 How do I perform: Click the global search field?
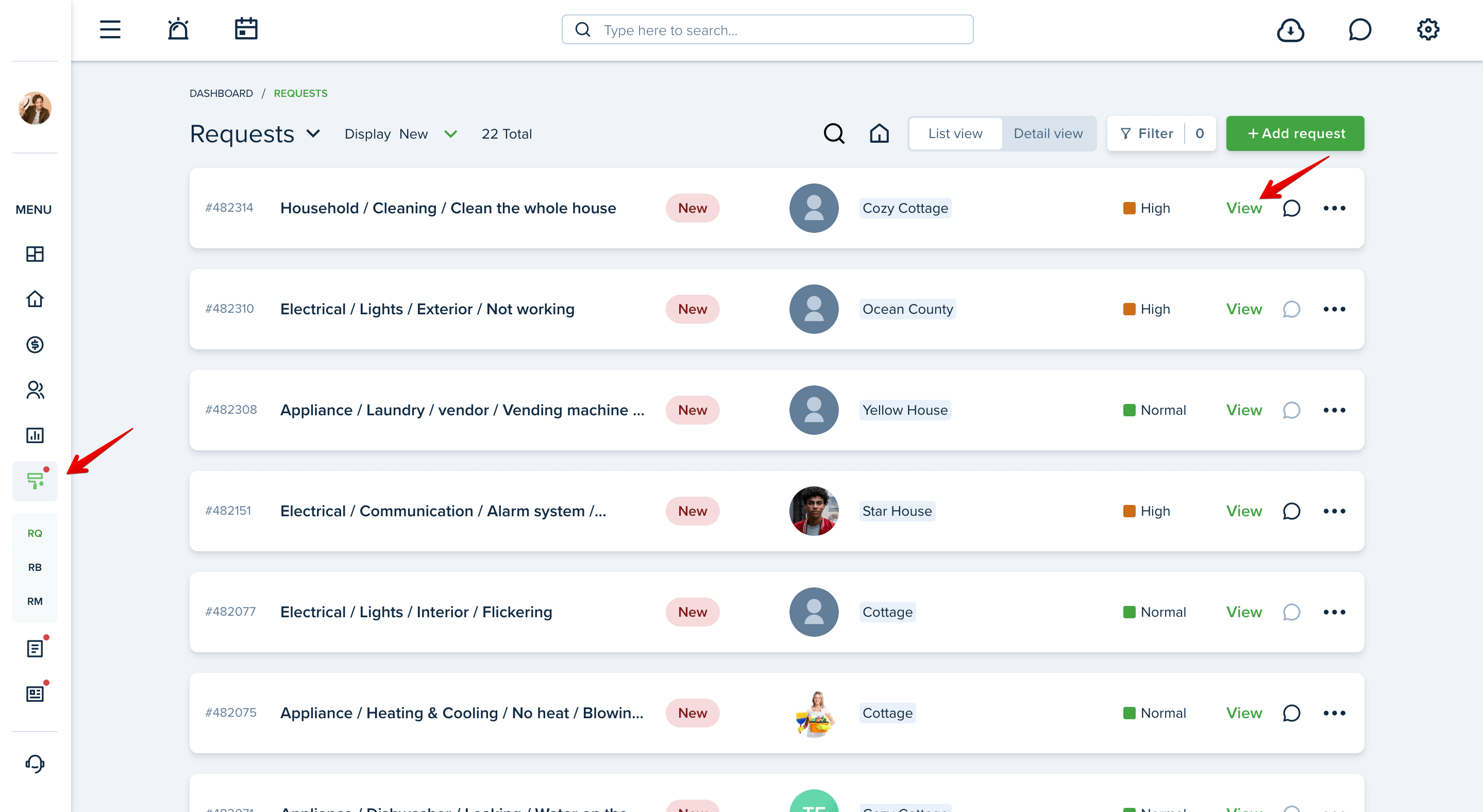click(x=767, y=30)
